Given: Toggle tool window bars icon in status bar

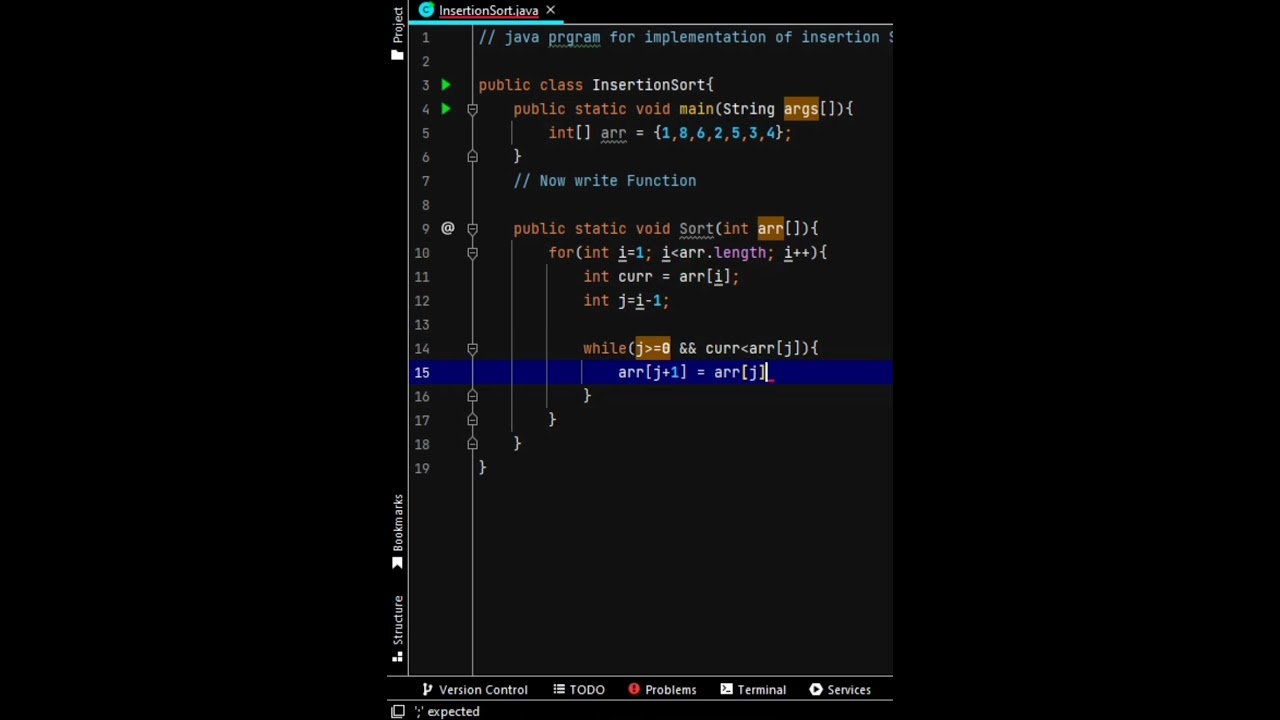Looking at the screenshot, I should click(x=397, y=711).
